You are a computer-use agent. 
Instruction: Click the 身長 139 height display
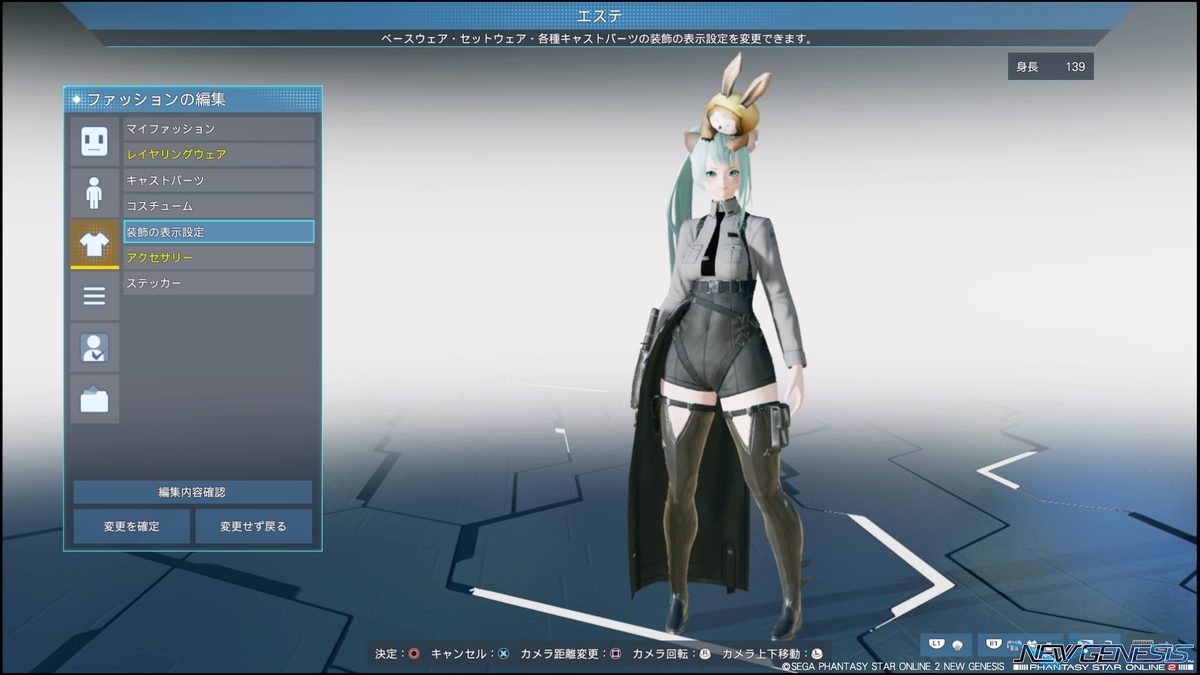point(1051,67)
